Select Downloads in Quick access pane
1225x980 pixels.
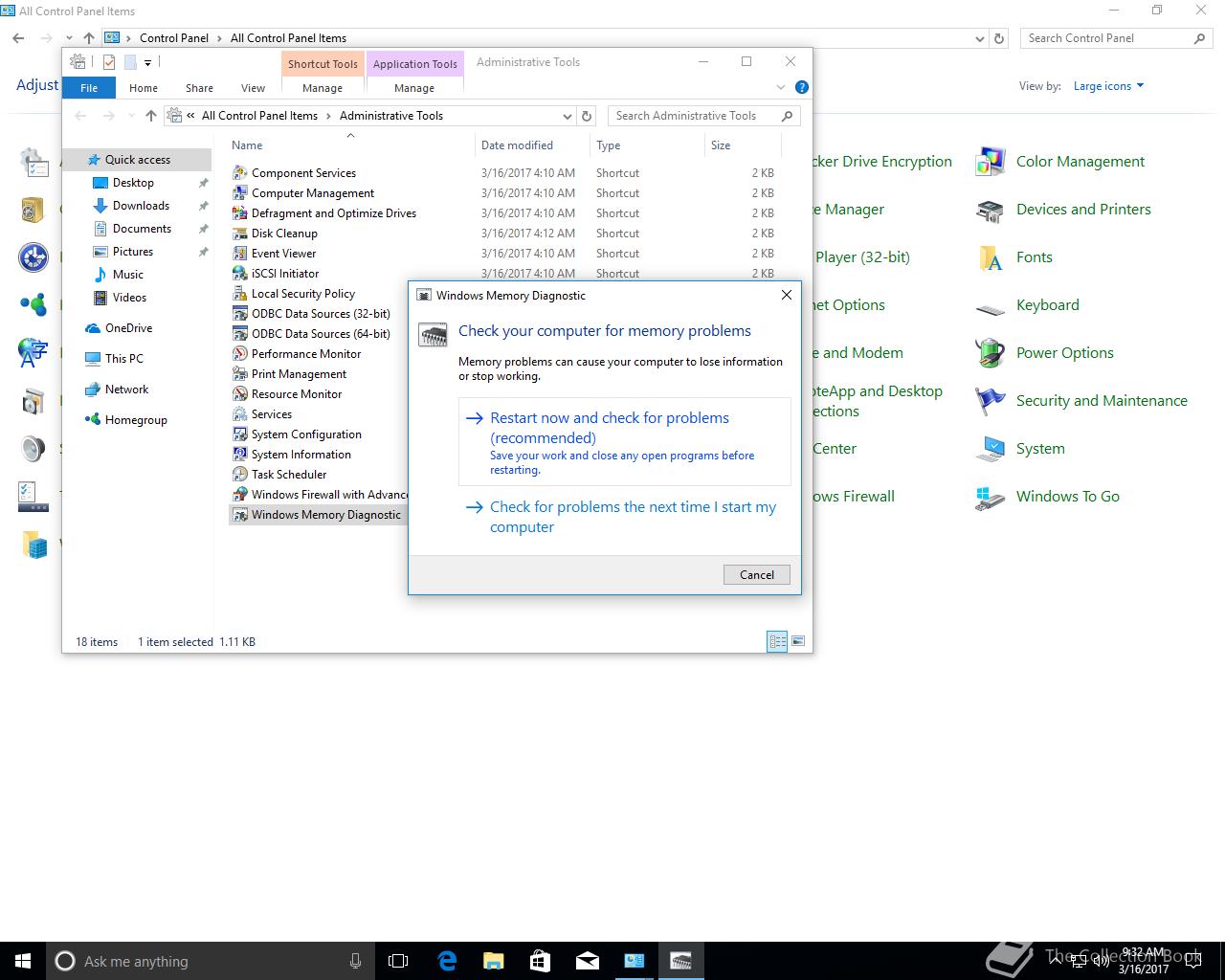coord(141,206)
